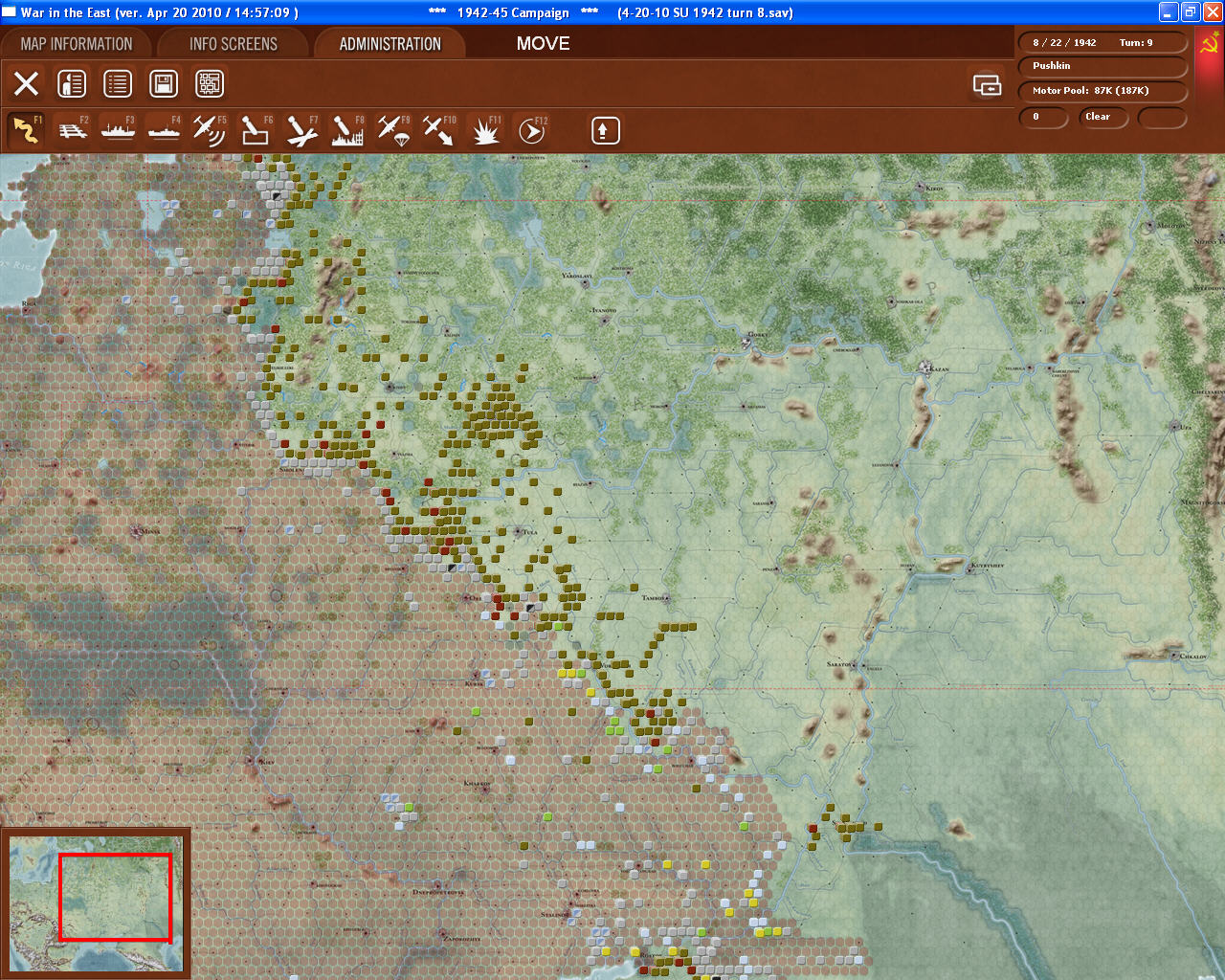Select the F8 bomb city mode icon

[x=347, y=130]
